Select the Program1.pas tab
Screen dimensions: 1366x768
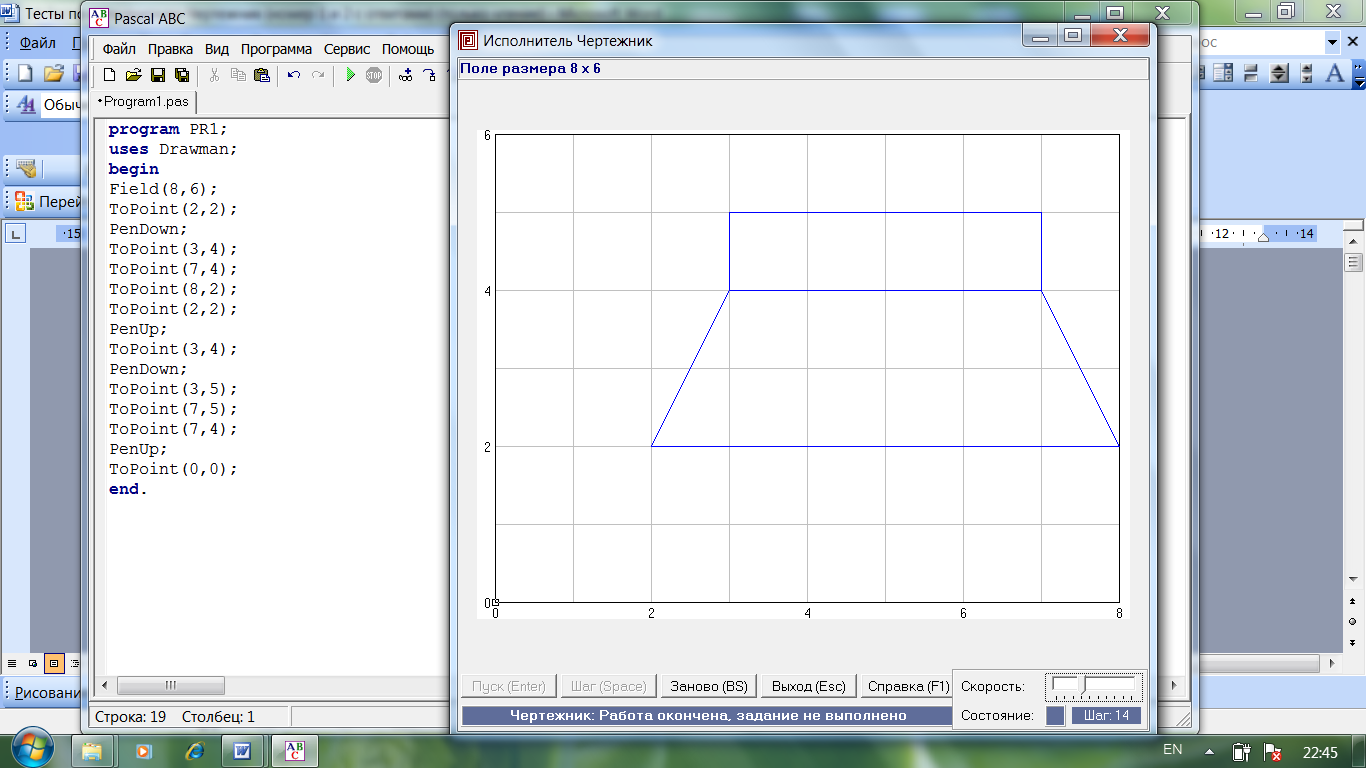click(x=143, y=102)
